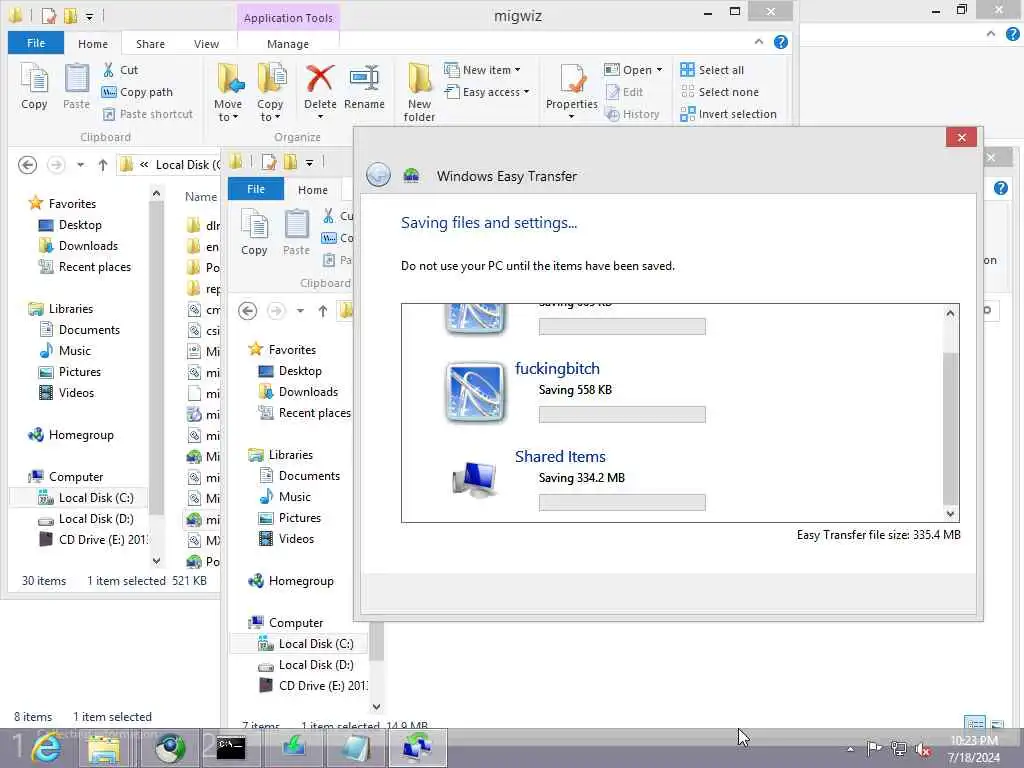Screen dimensions: 1024x768
Task: Open Internet Explorer from taskbar
Action: [45, 748]
